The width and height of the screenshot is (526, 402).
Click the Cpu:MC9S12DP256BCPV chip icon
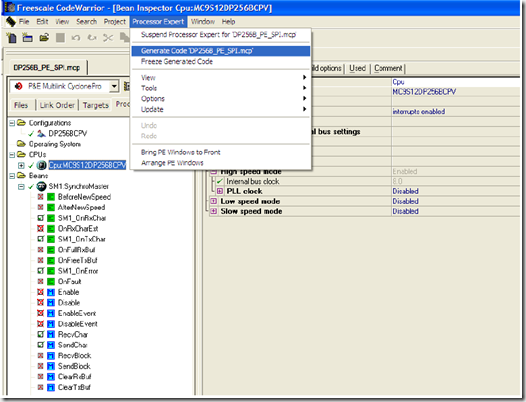click(41, 165)
